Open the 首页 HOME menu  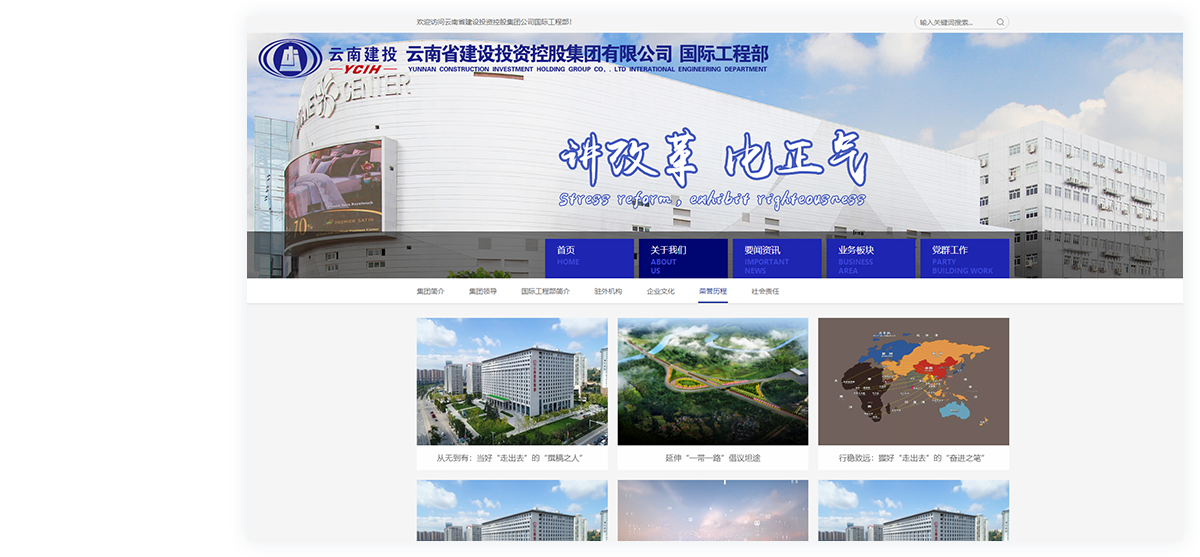[589, 258]
